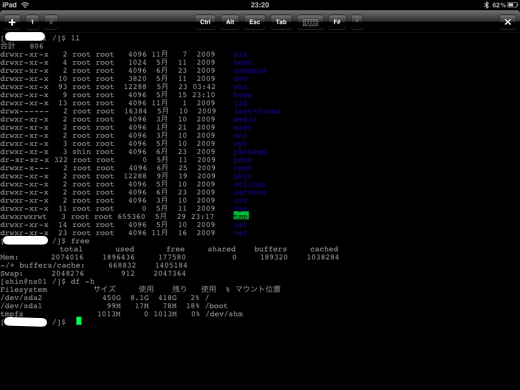Click the 'home' directory name
Screen dimensions: 520x390
point(243,95)
